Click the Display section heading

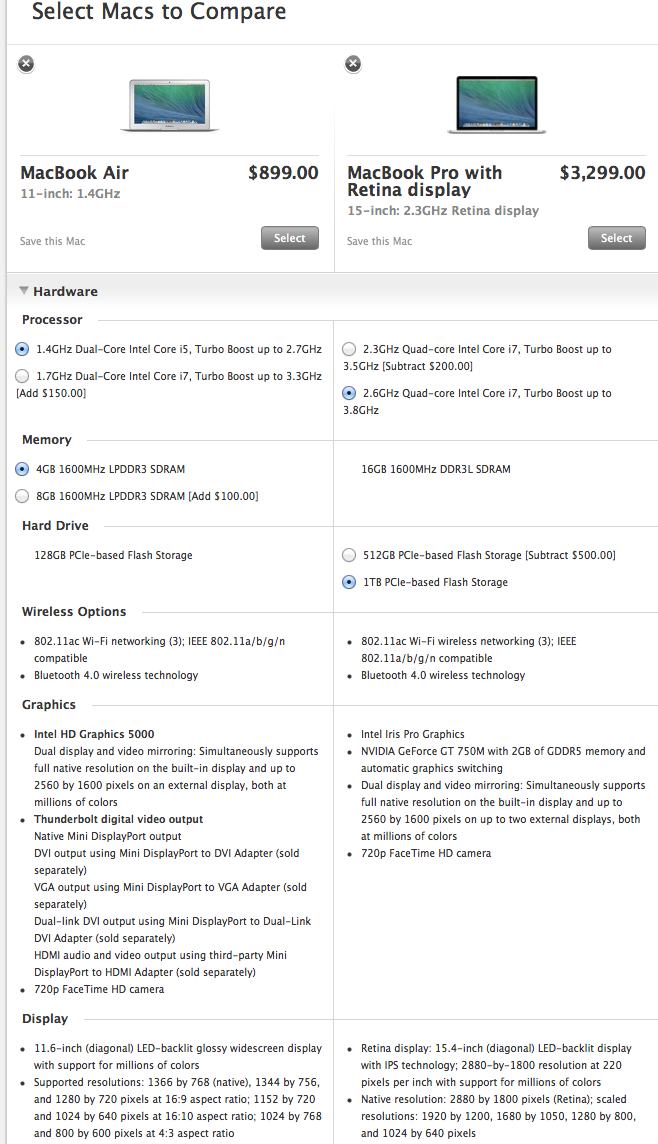click(44, 1019)
